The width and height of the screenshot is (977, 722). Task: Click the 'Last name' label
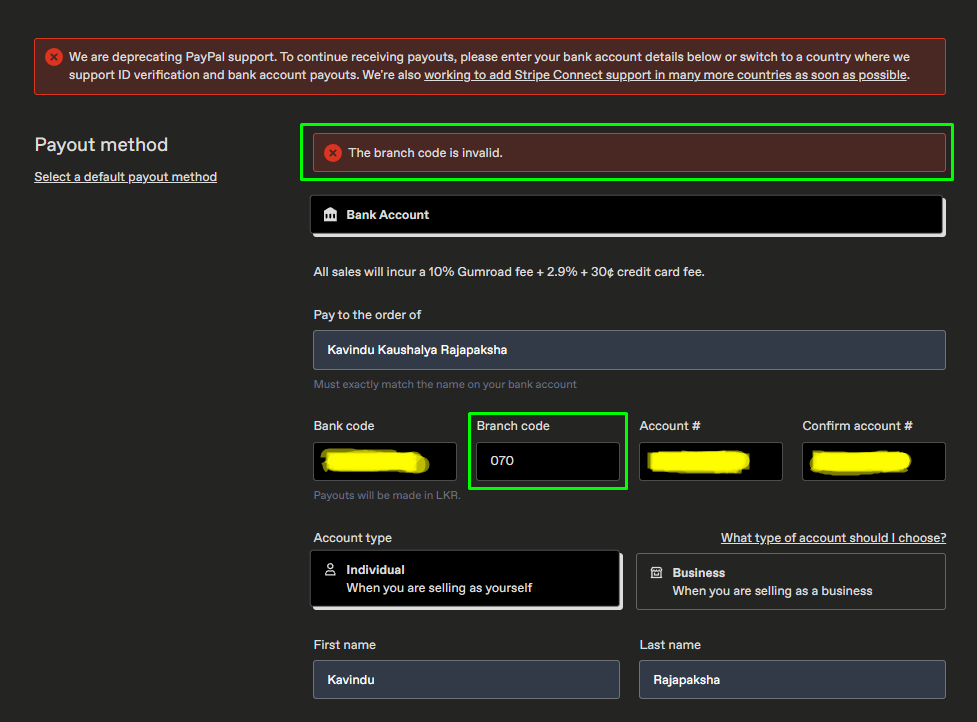[x=670, y=645]
